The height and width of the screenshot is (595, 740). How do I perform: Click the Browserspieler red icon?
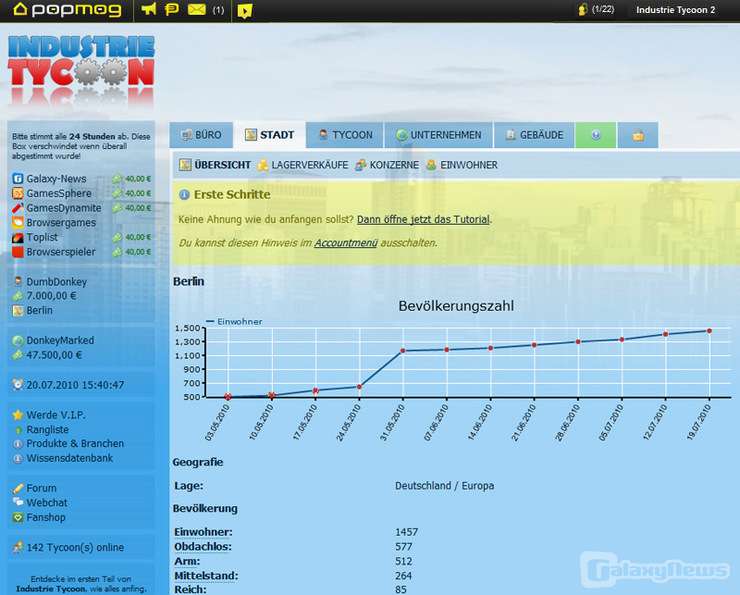click(x=17, y=252)
